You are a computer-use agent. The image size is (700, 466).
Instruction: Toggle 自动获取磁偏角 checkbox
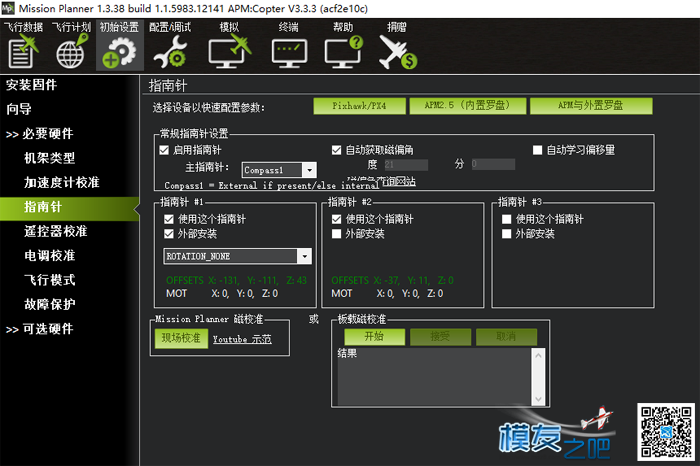pos(336,150)
